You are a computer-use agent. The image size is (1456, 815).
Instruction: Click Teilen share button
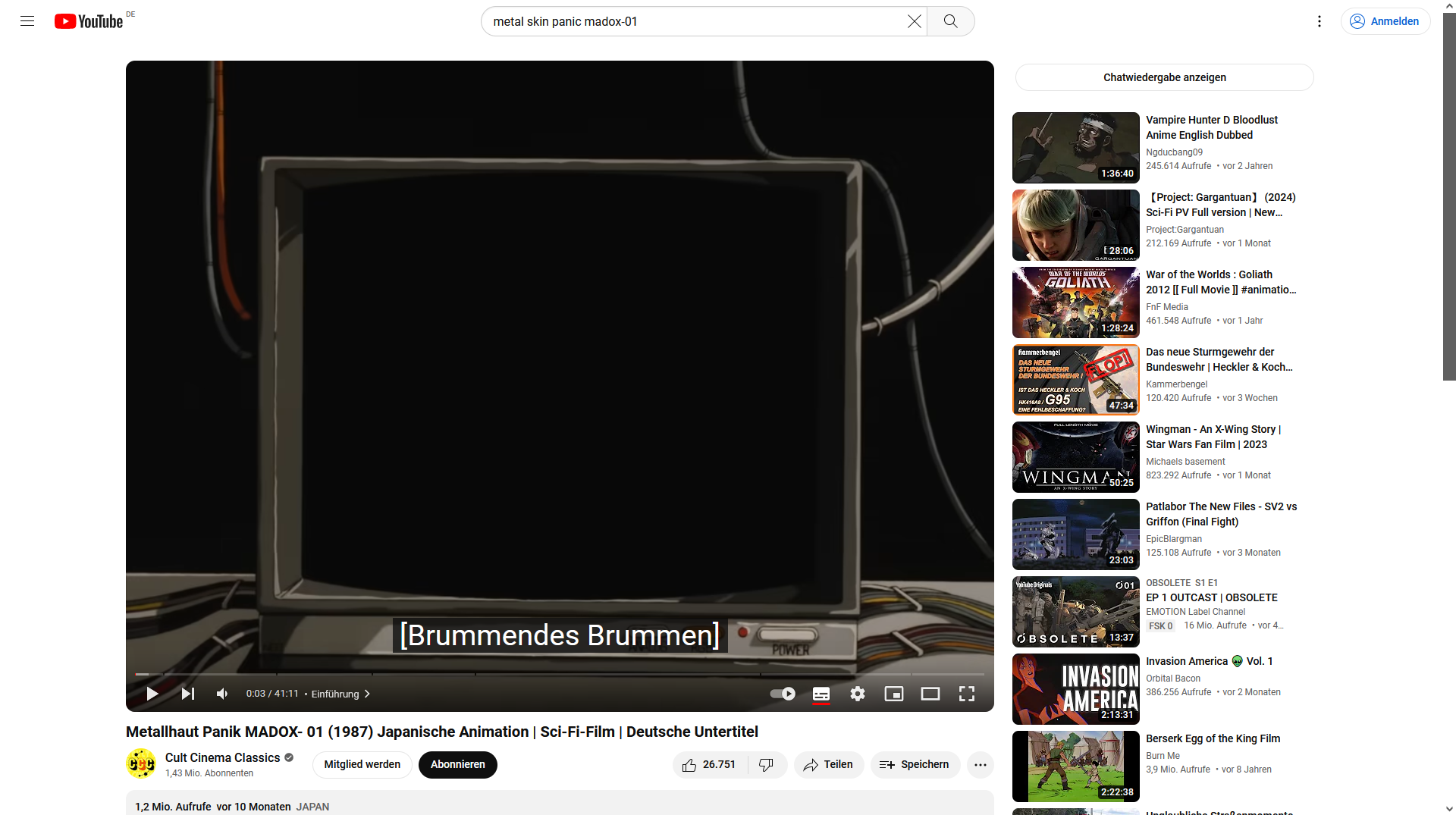pyautogui.click(x=829, y=764)
